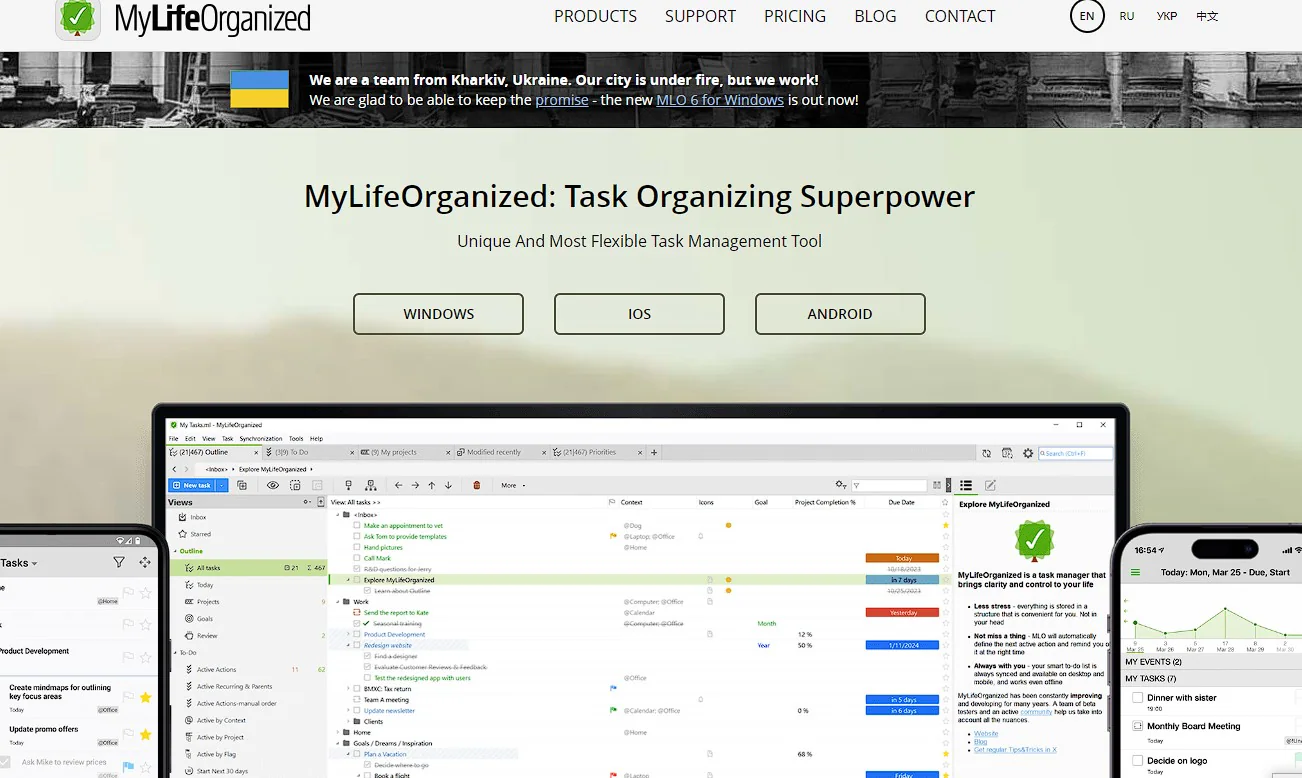
Task: Switch site language to RU
Action: tap(1127, 16)
